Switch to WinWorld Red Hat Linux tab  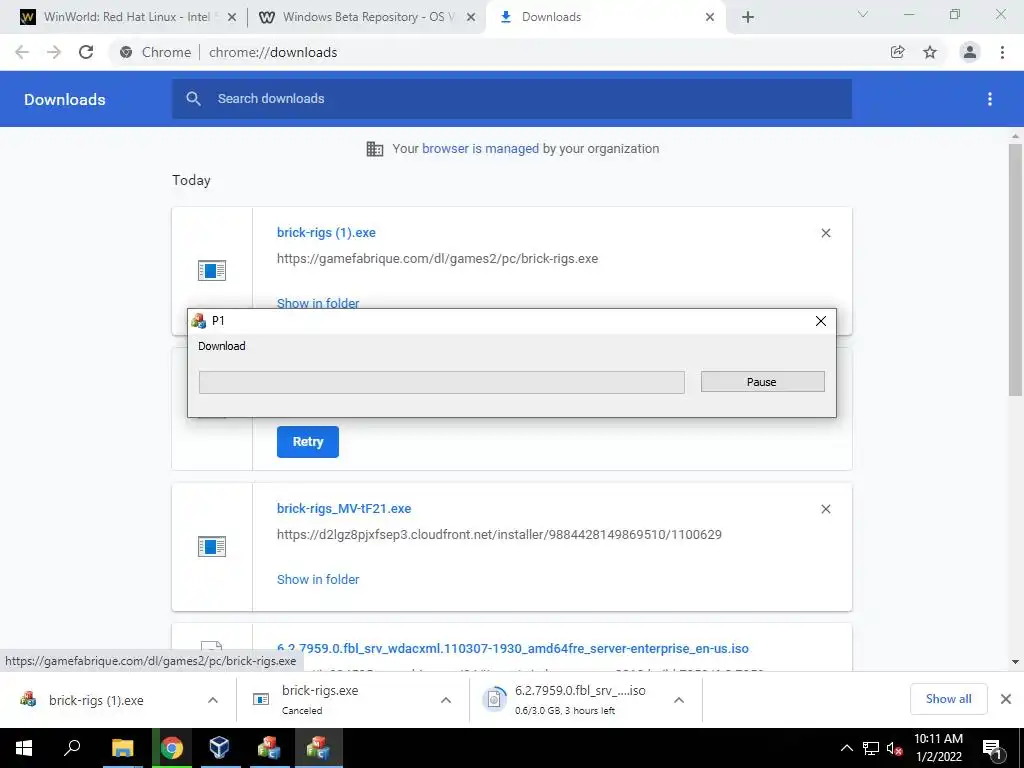(128, 18)
